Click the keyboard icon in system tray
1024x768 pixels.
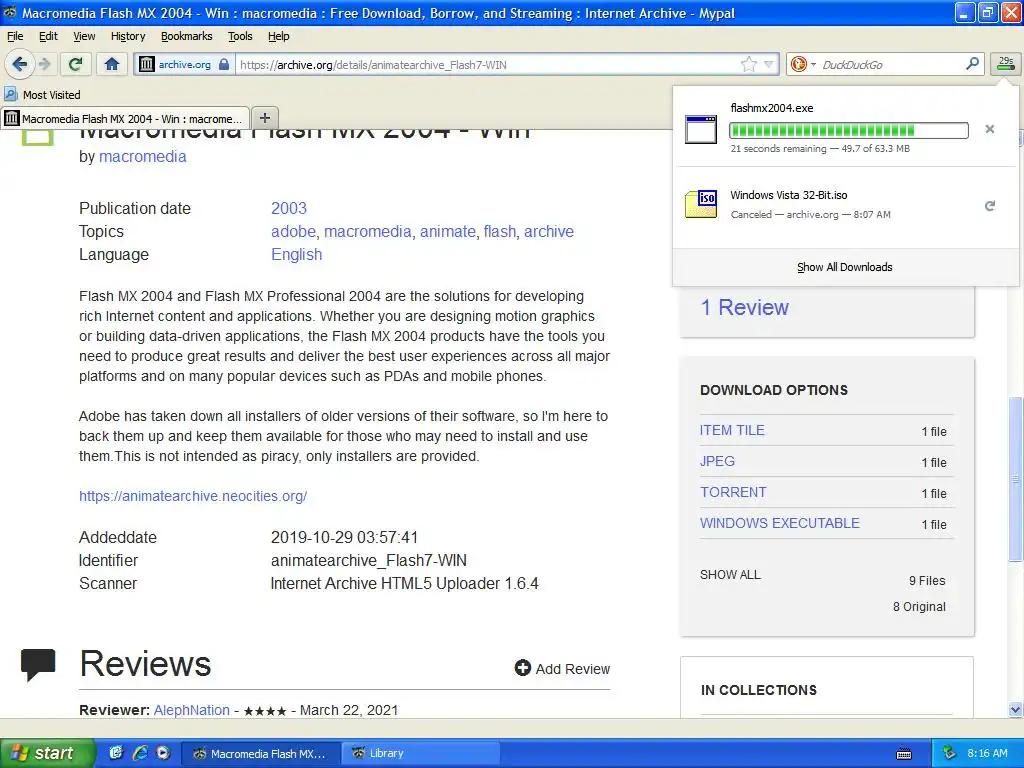[x=904, y=754]
